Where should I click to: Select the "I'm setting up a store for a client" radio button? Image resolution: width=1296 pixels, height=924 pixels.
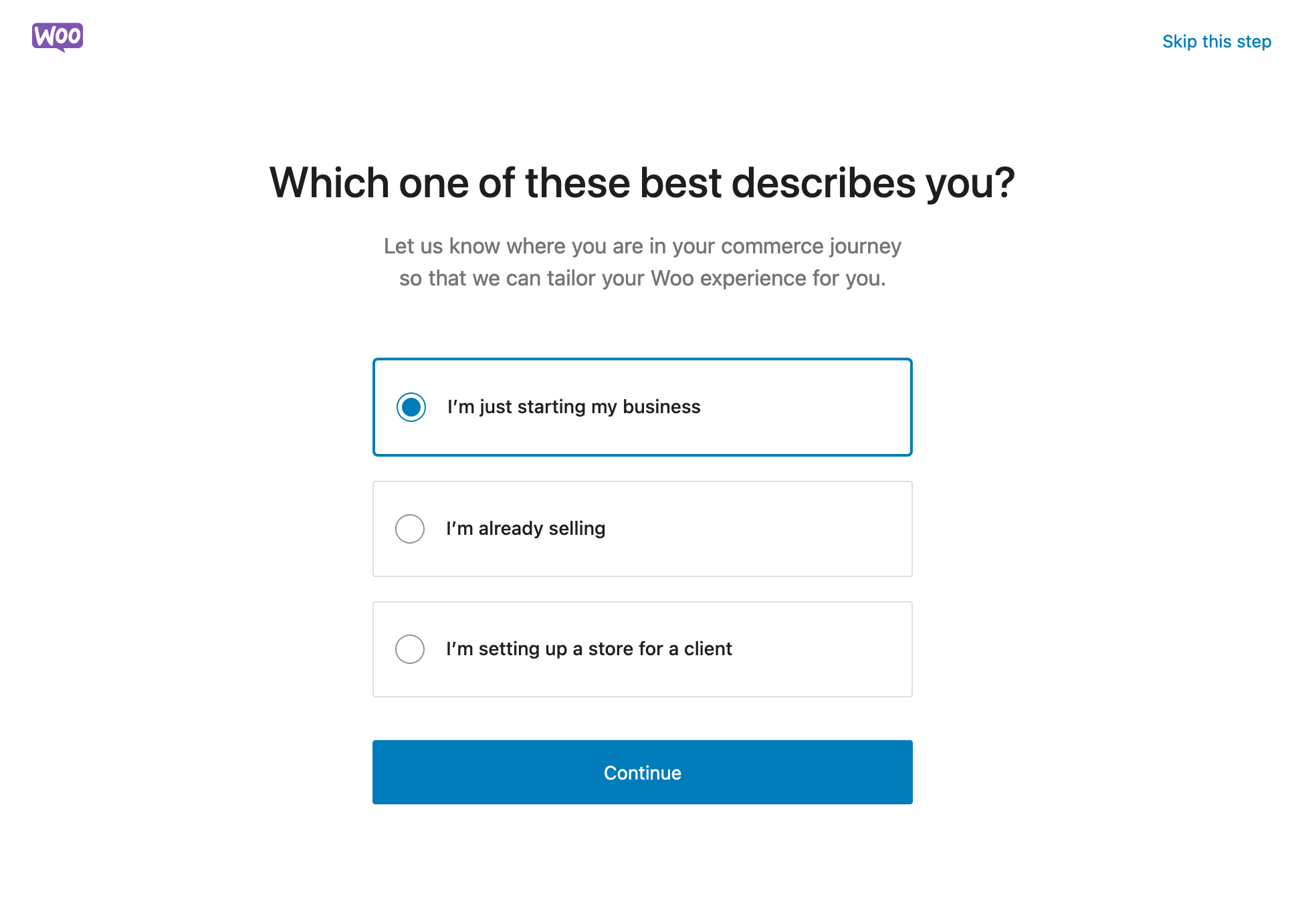click(410, 649)
